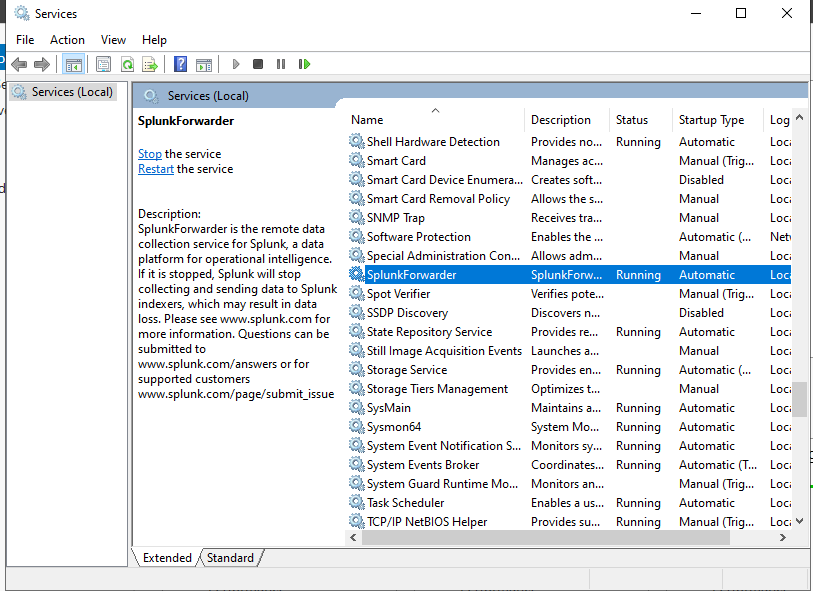Image resolution: width=813 pixels, height=591 pixels.
Task: Click the horizontal scrollbar right arrow
Action: 783,538
